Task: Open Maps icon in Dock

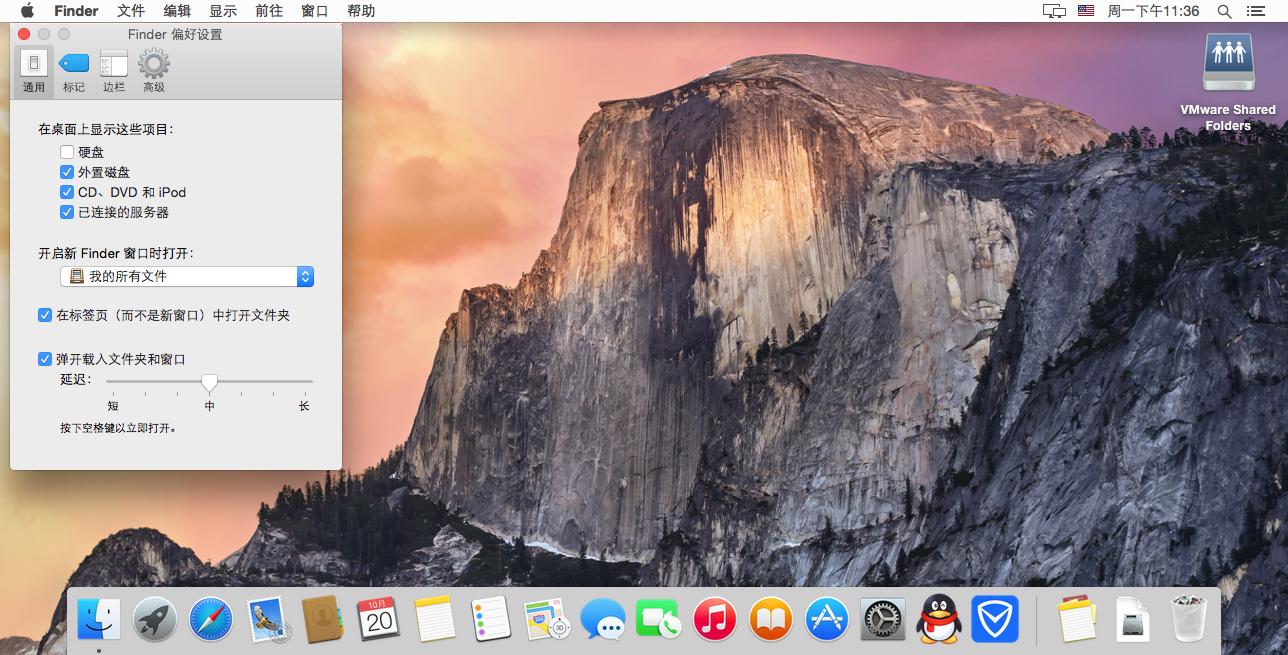Action: coord(547,620)
